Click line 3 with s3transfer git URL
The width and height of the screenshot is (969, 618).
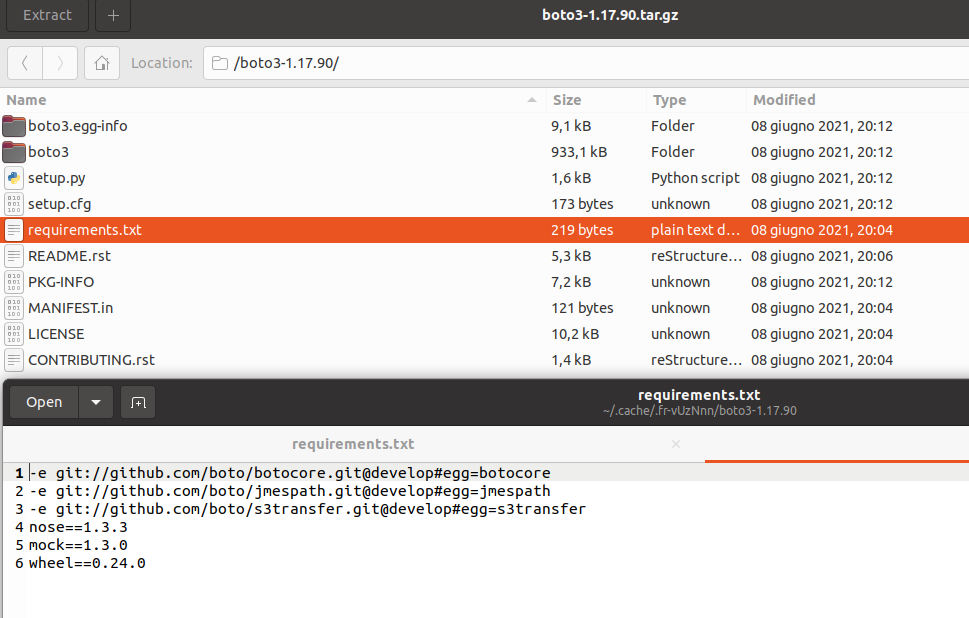pos(308,509)
